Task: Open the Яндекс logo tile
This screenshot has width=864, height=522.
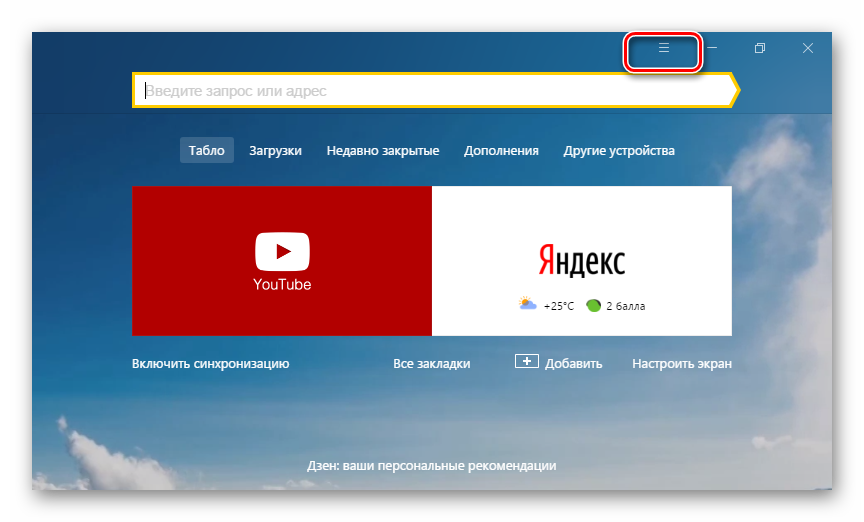Action: (x=581, y=261)
